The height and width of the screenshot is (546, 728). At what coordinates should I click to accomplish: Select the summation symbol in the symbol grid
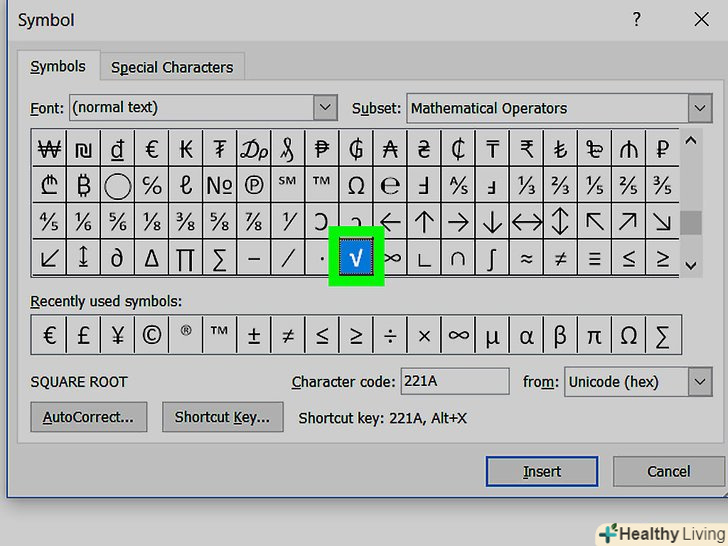[x=220, y=257]
